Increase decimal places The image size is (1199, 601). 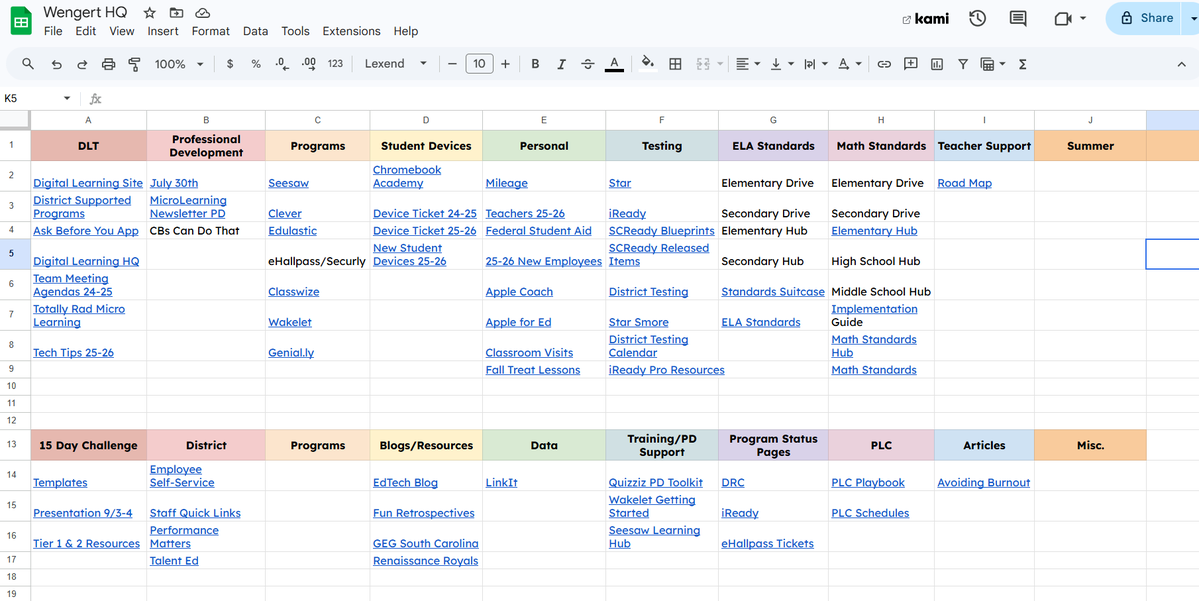click(x=309, y=64)
